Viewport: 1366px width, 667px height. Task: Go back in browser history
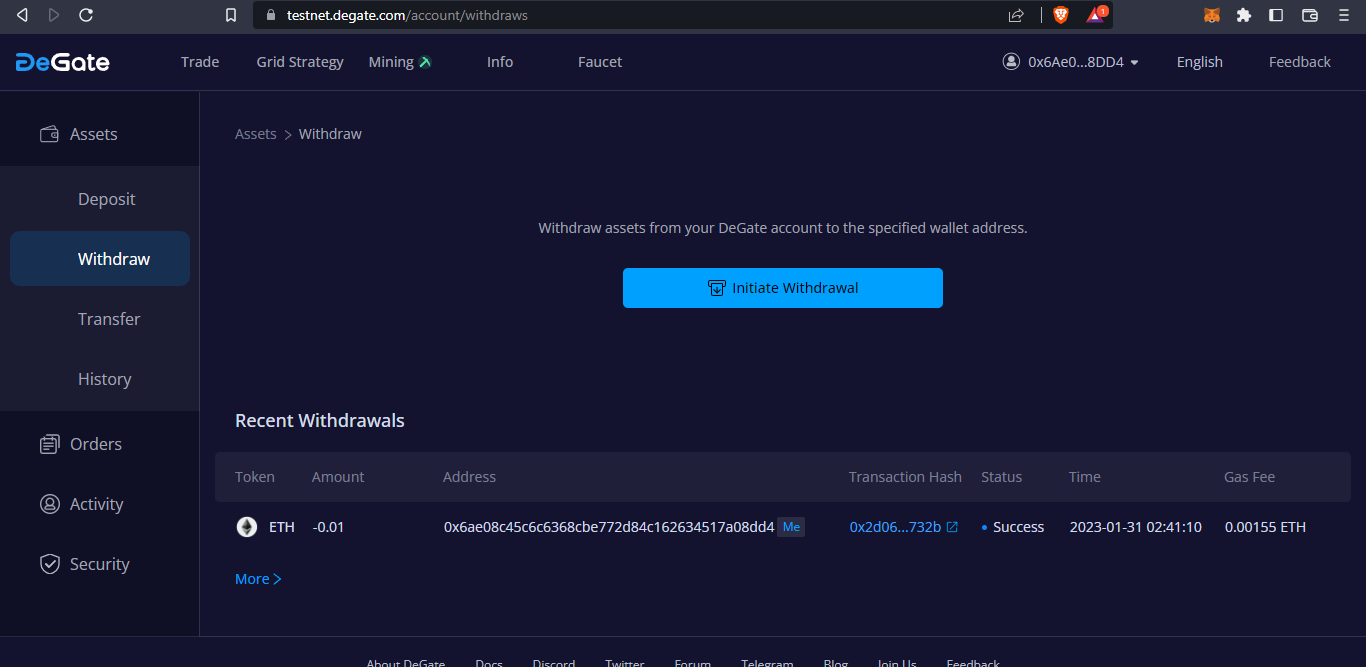(x=22, y=15)
